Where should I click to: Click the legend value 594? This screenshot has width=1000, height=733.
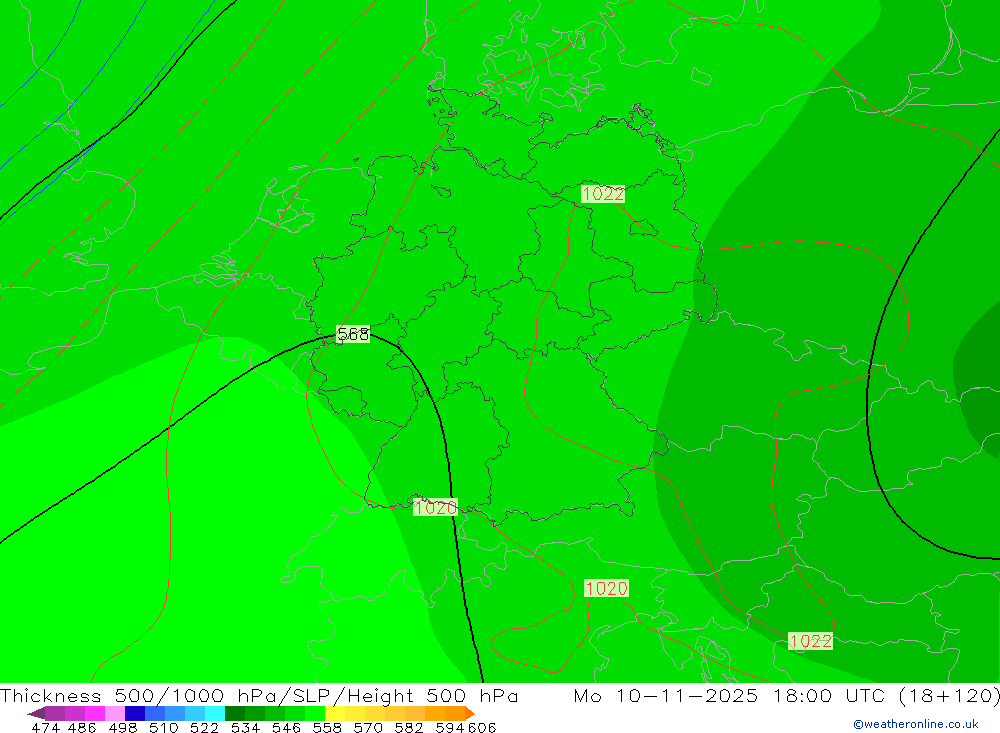pos(450,727)
